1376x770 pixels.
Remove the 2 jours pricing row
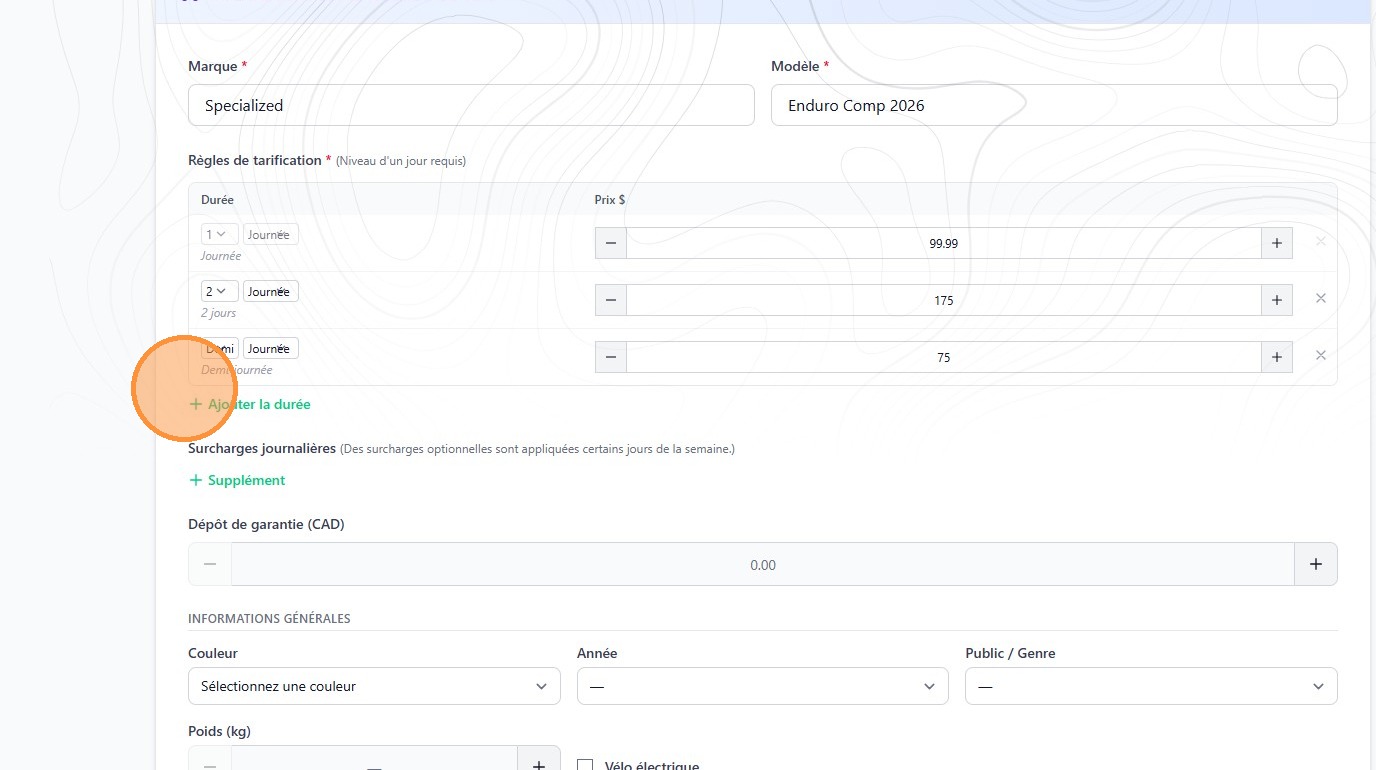point(1320,298)
